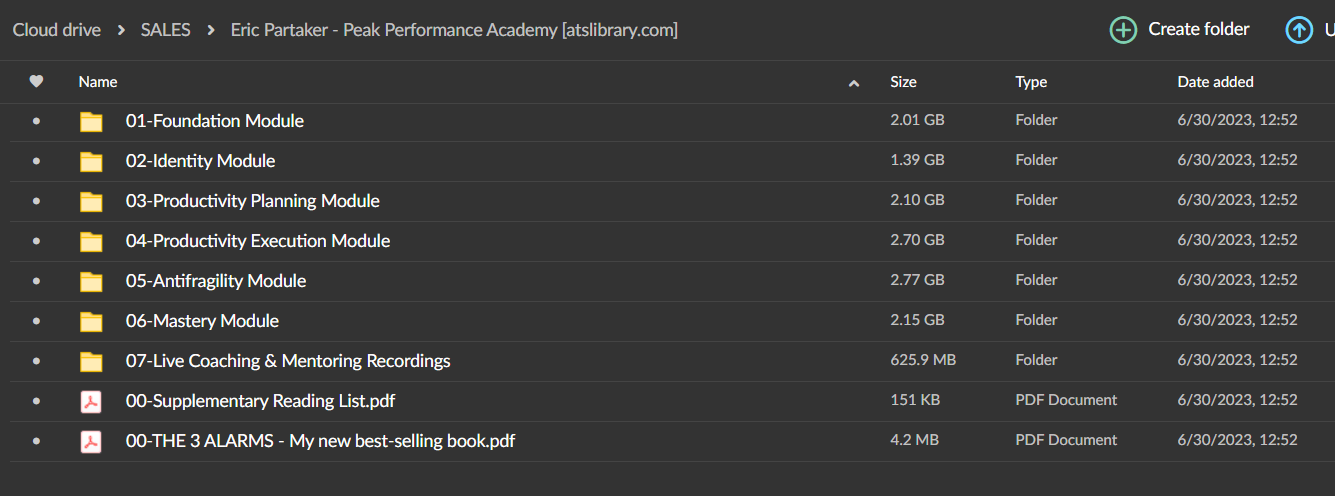Click PDF icon of Supplementary Reading List

91,402
